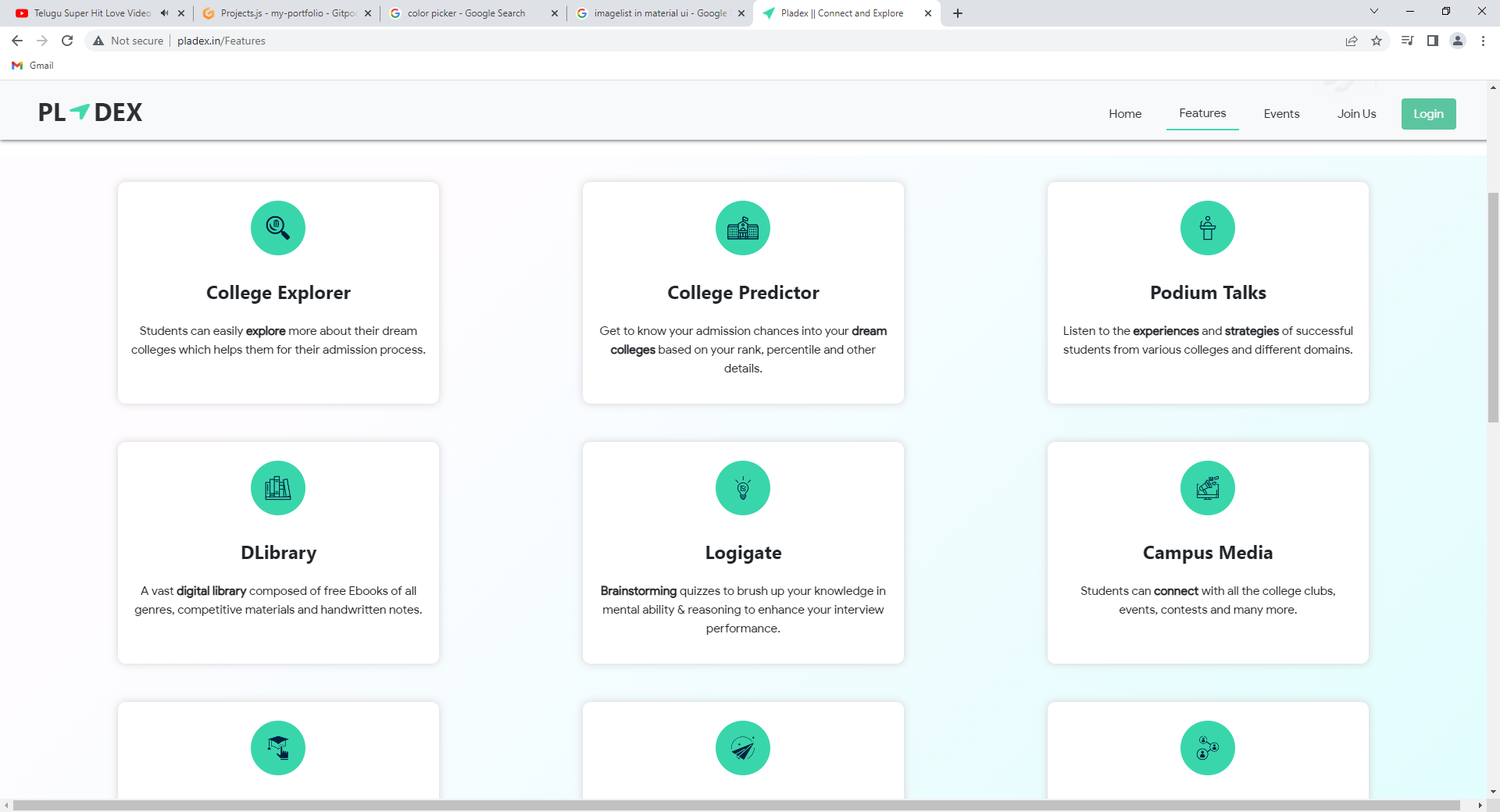Open the Chrome three-dot menu

1483,41
